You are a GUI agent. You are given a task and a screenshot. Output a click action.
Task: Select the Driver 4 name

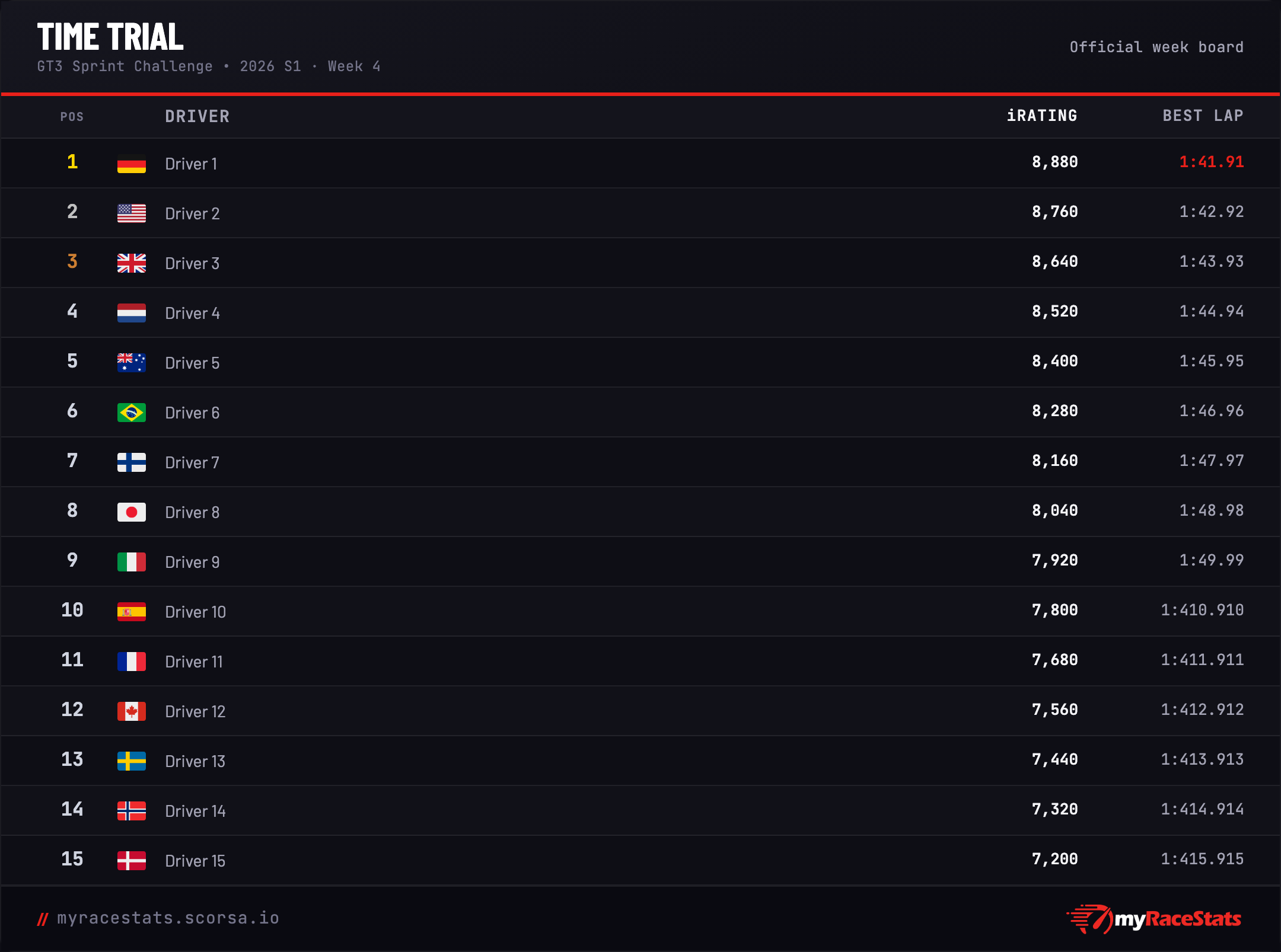click(193, 313)
